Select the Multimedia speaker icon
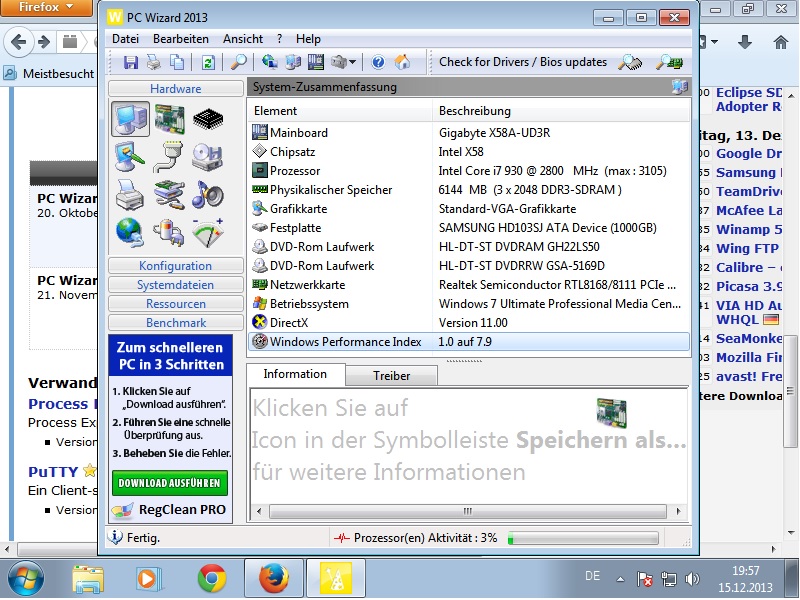Screen dimensions: 800x600 (x=208, y=195)
